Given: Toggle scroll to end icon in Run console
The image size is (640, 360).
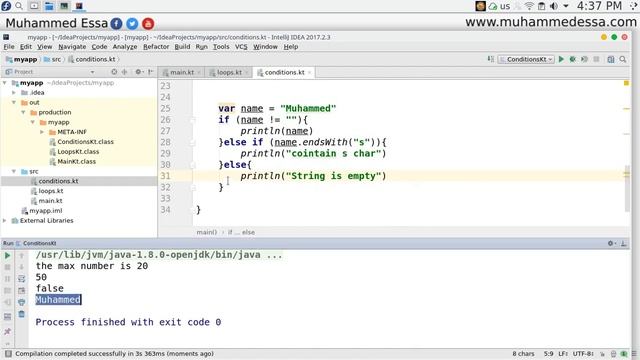Looking at the screenshot, I should click(22, 291).
